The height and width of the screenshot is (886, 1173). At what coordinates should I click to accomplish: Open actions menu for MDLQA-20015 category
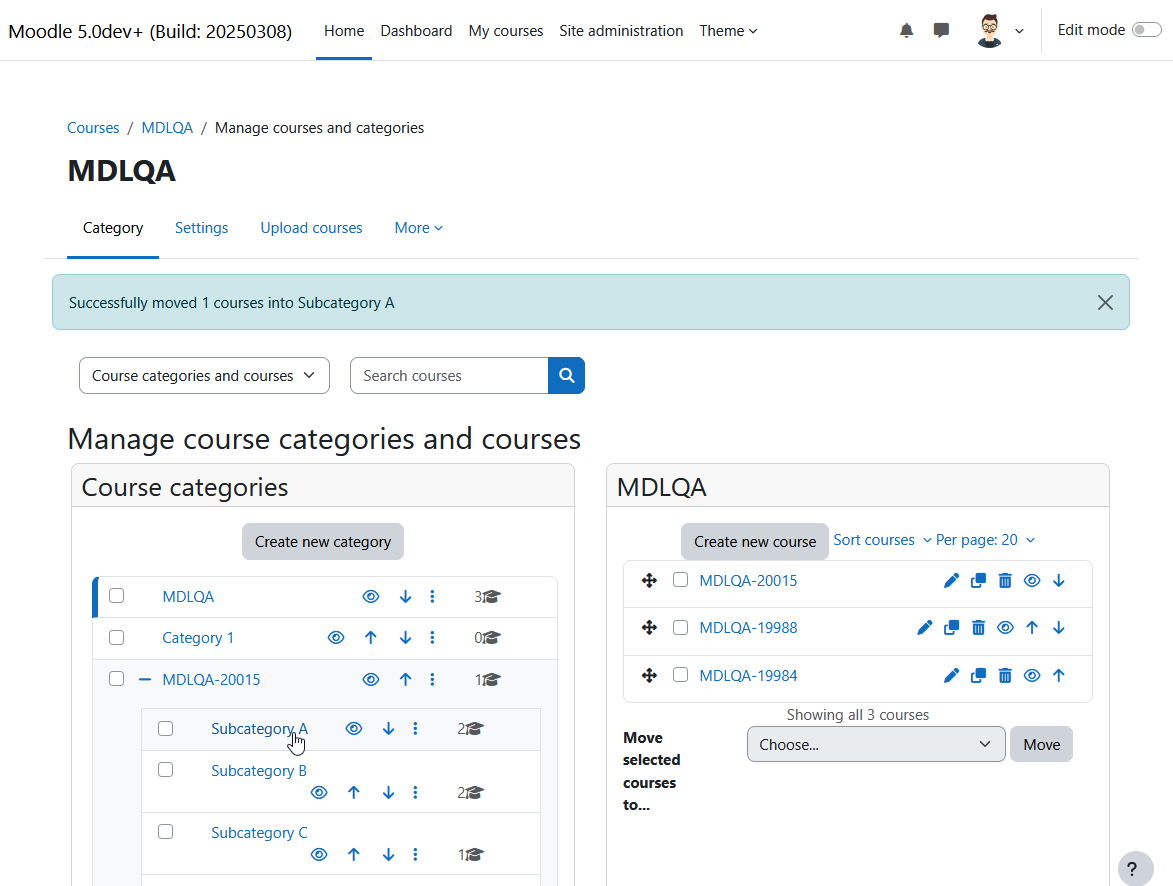[432, 679]
